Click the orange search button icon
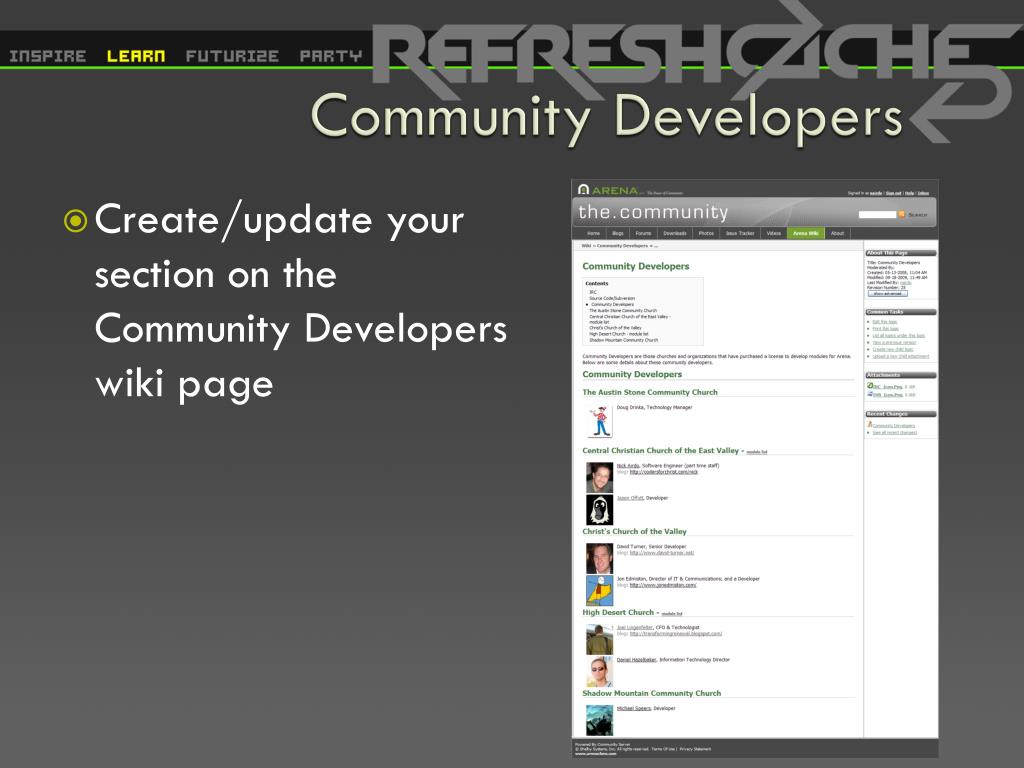 tap(901, 214)
